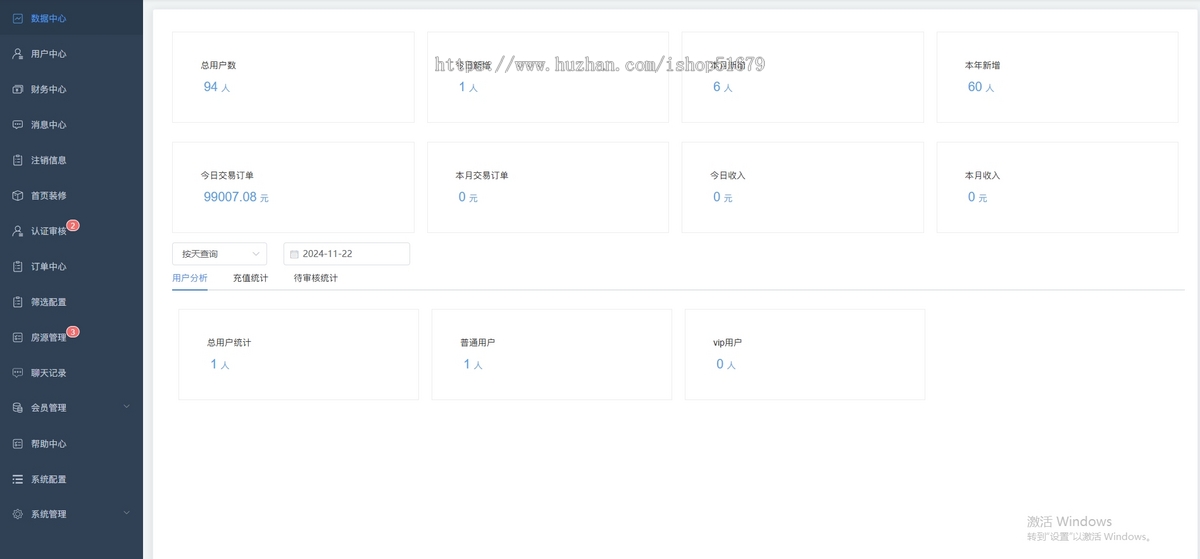Click the 筛选配置 icon
Image resolution: width=1200 pixels, height=559 pixels.
17,302
